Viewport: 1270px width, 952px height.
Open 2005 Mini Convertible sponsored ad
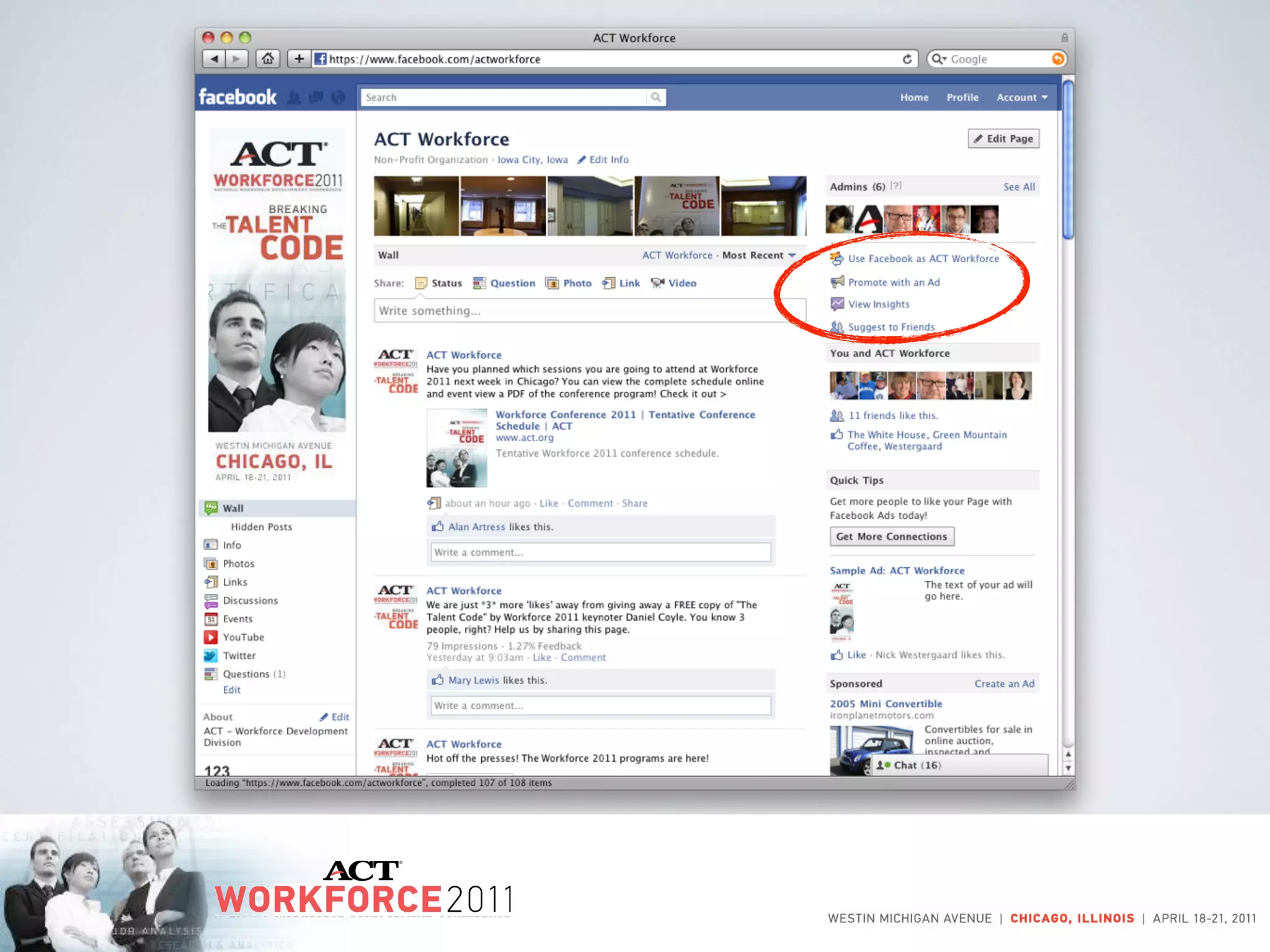click(x=886, y=704)
